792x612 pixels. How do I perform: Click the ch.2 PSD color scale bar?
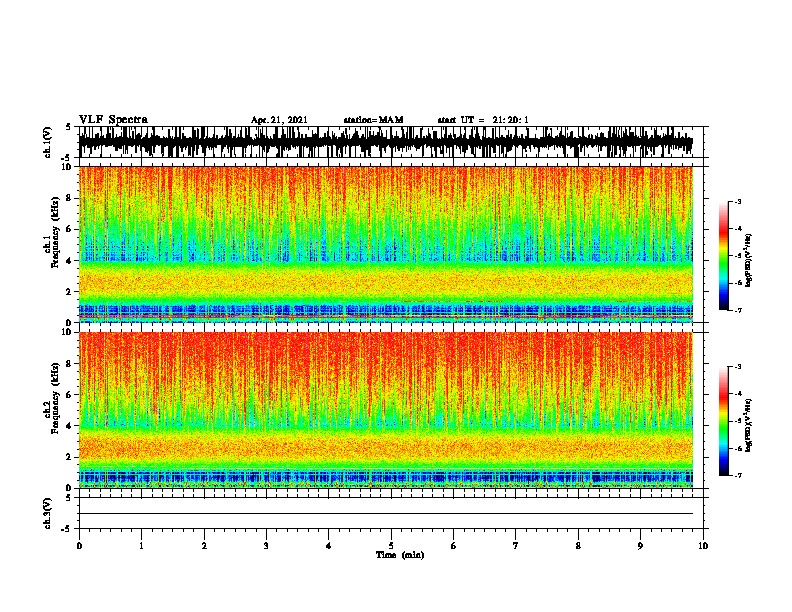pyautogui.click(x=723, y=421)
